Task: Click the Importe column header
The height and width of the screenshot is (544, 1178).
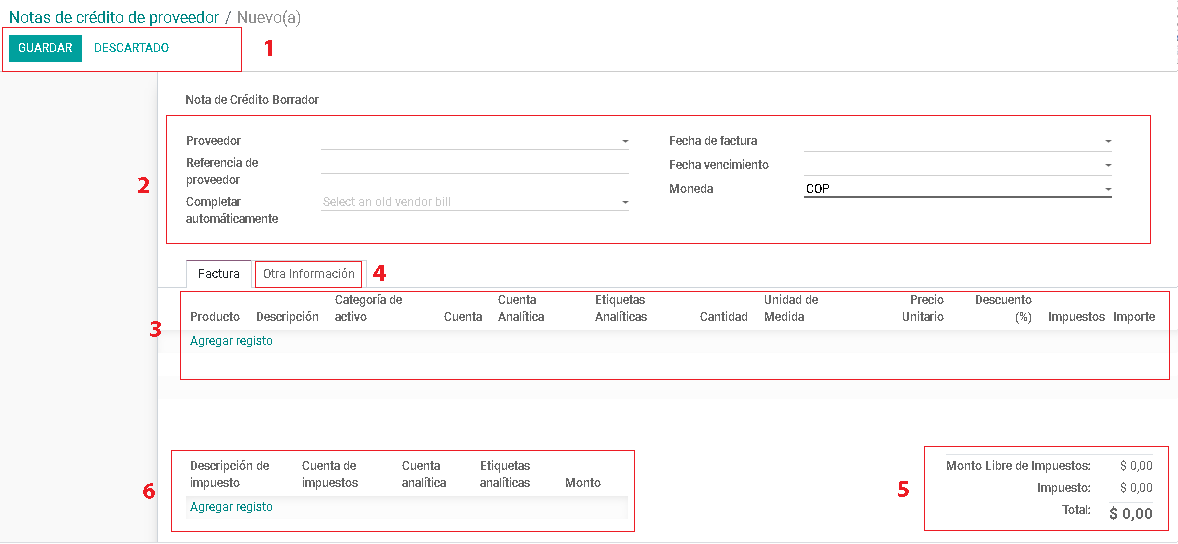Action: [x=1134, y=317]
